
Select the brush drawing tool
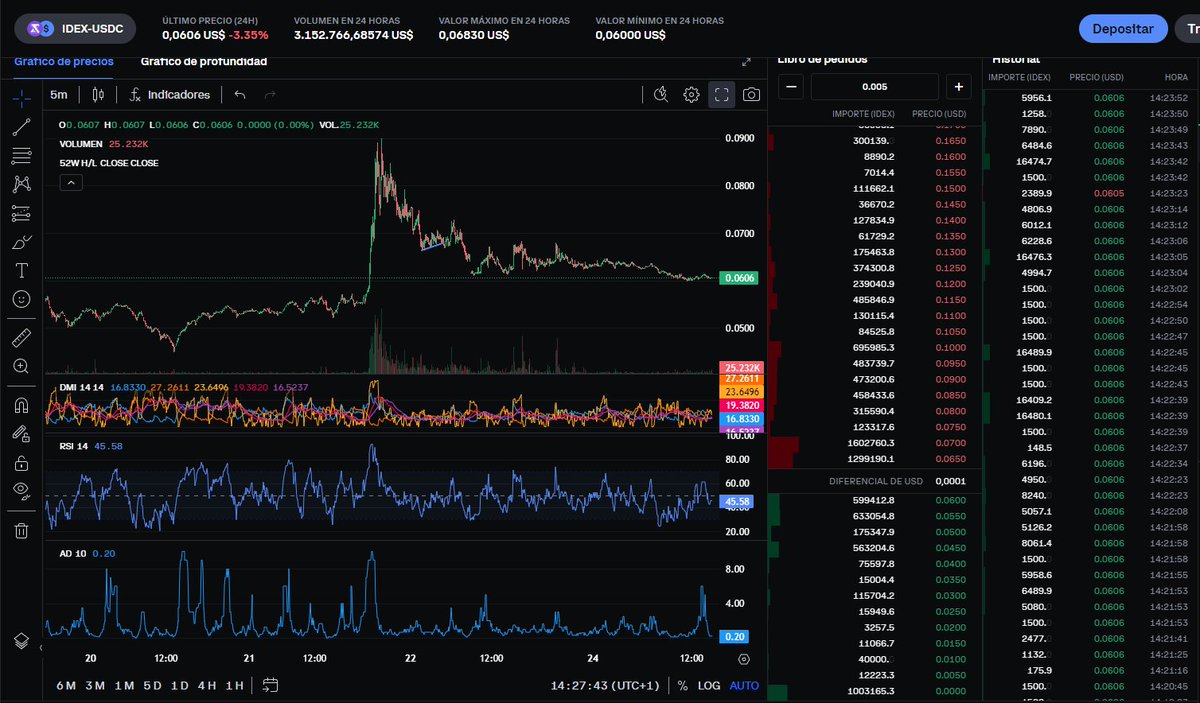[x=21, y=242]
